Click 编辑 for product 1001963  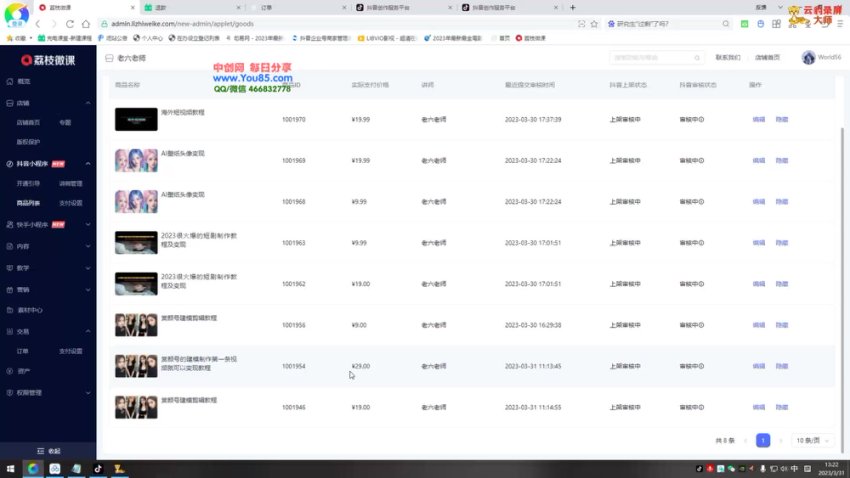[758, 243]
